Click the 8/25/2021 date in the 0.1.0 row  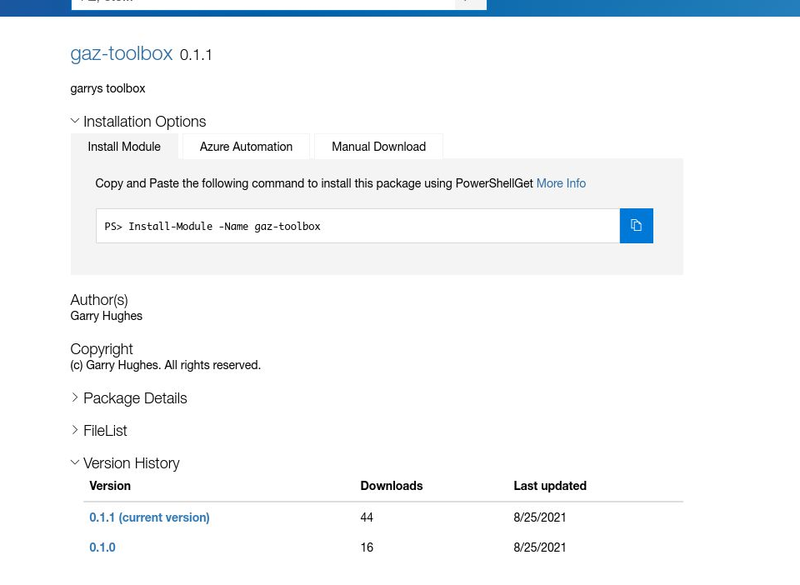tap(540, 547)
